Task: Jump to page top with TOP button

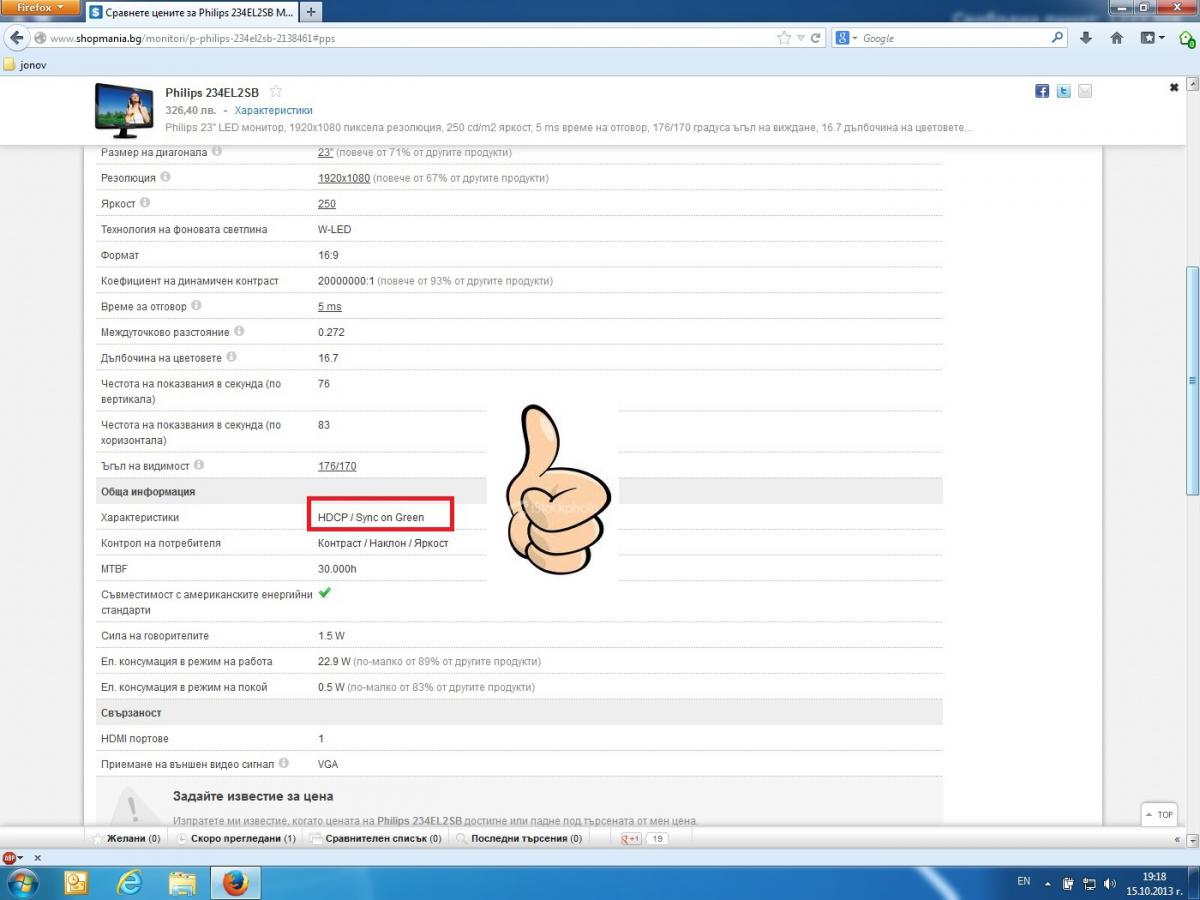Action: (x=1159, y=814)
